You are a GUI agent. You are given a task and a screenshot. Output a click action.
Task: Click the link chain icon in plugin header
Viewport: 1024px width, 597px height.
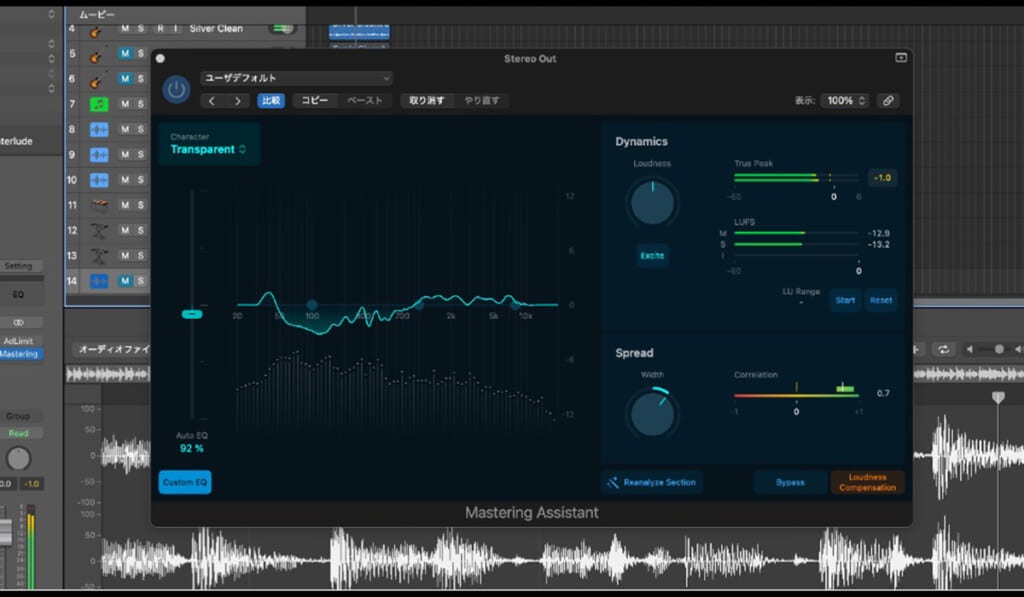[888, 101]
